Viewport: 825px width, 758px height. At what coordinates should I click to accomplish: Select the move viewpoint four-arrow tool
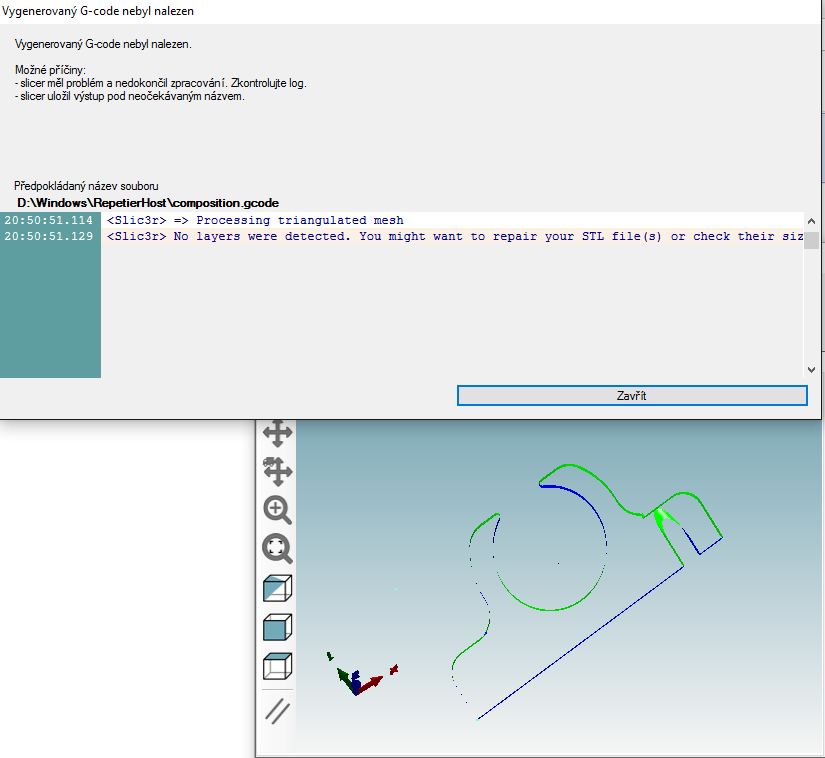tap(277, 433)
